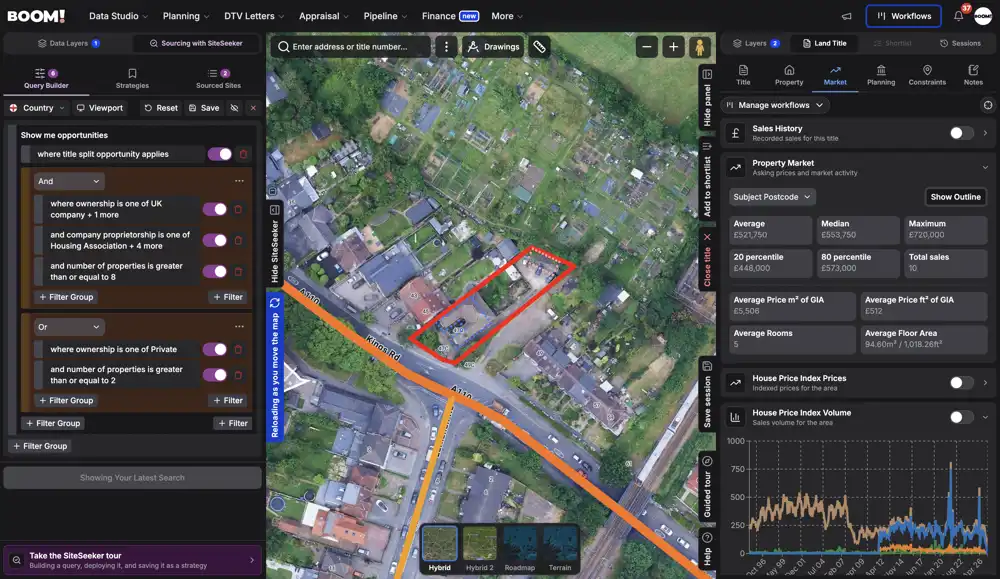Toggle ownership UK company filter
The width and height of the screenshot is (1000, 579).
pos(215,209)
